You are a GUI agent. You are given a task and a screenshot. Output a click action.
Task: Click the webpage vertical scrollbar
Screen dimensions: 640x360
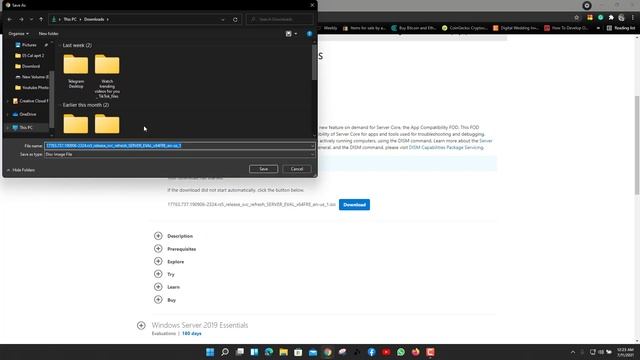point(637,145)
